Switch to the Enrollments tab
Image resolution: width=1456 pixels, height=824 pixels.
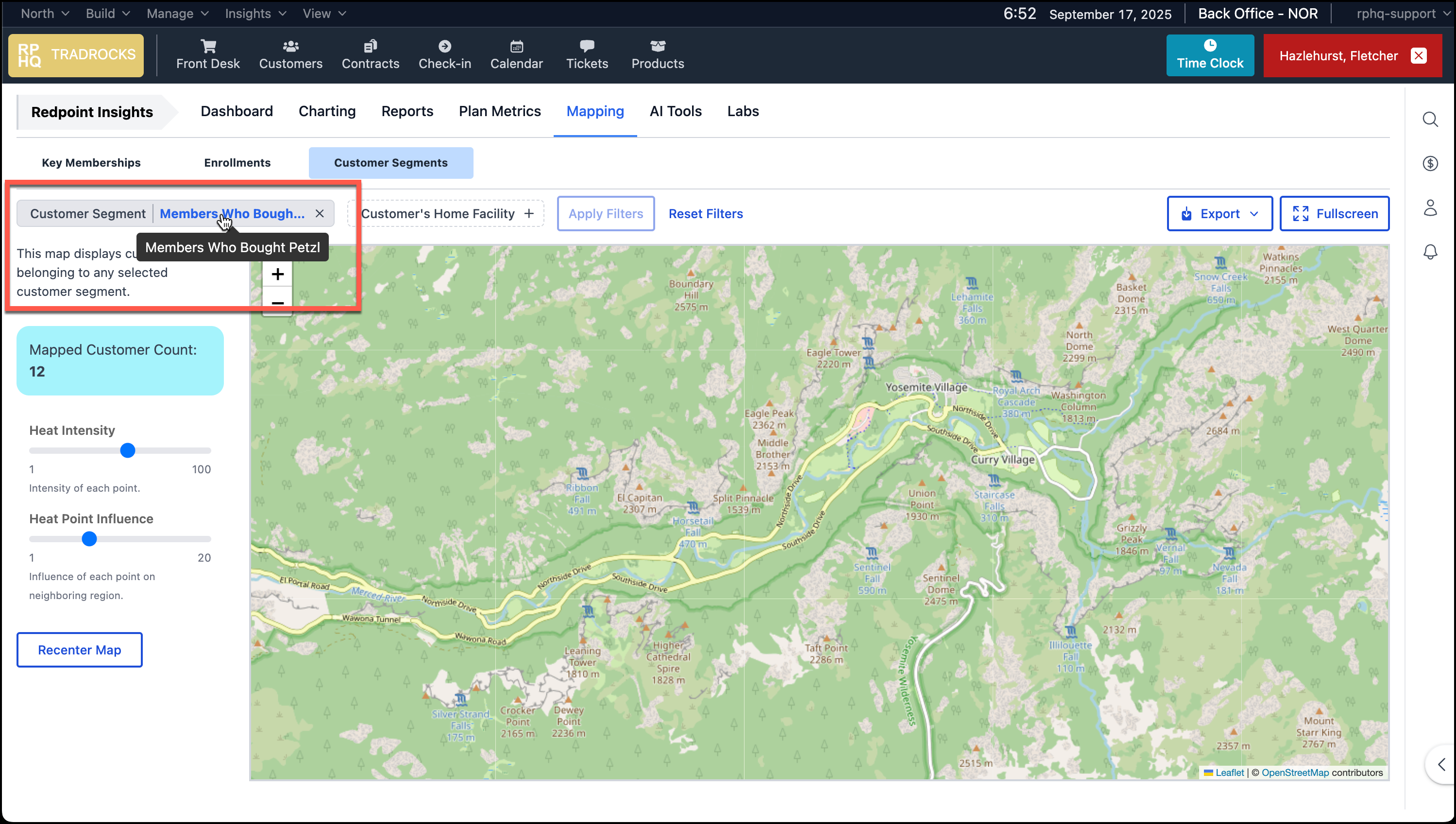pos(237,162)
